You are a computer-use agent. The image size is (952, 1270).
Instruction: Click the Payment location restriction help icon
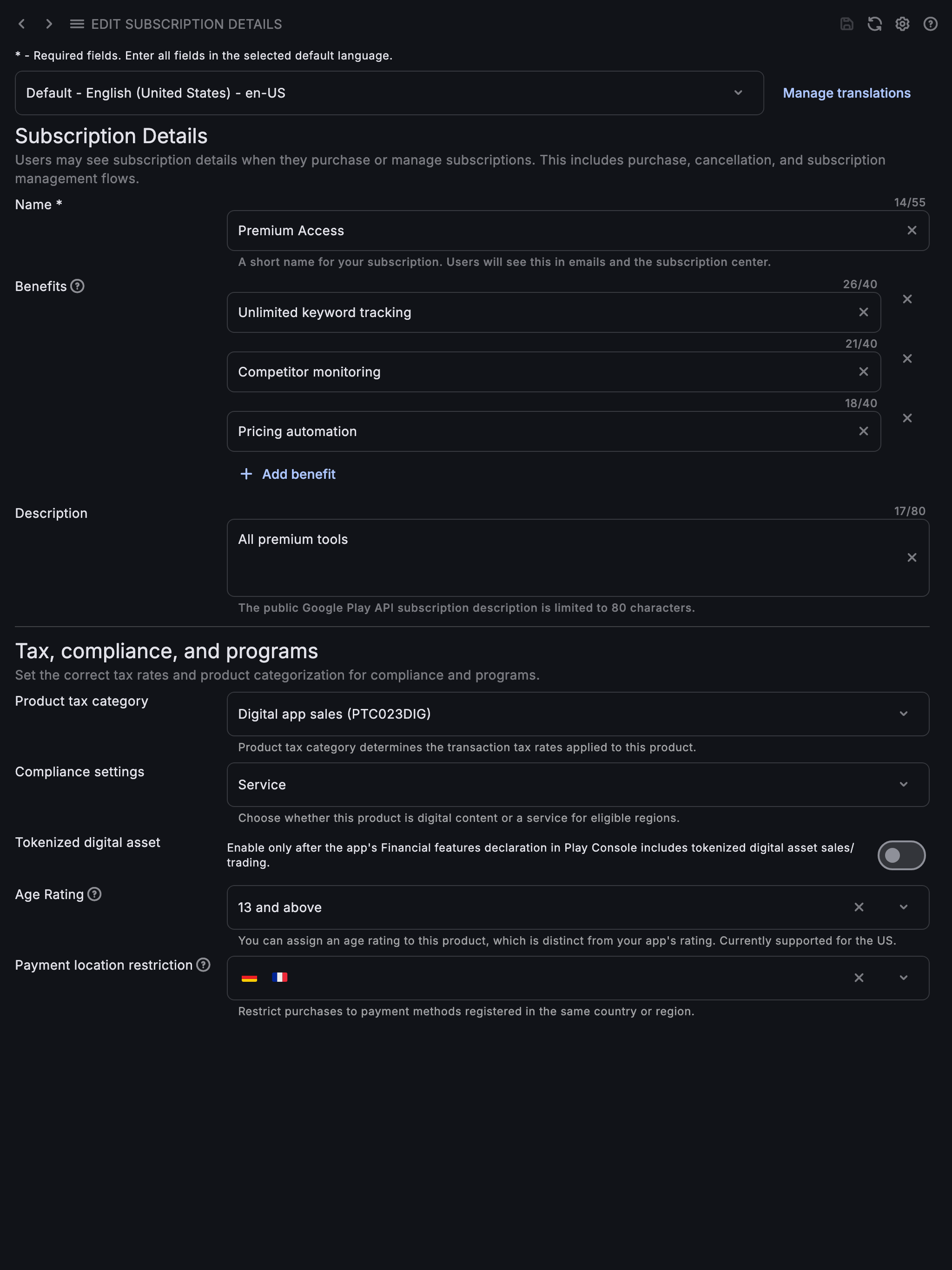pyautogui.click(x=203, y=965)
